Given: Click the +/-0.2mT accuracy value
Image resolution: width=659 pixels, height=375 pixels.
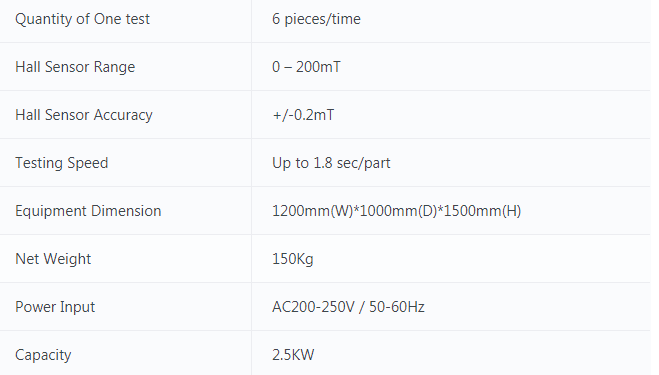Looking at the screenshot, I should tap(303, 115).
